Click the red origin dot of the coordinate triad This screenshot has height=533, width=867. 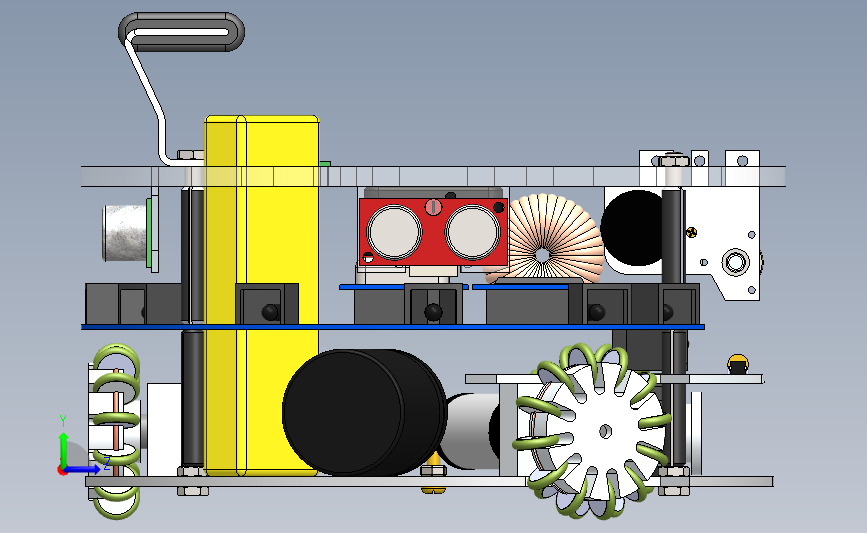62,470
